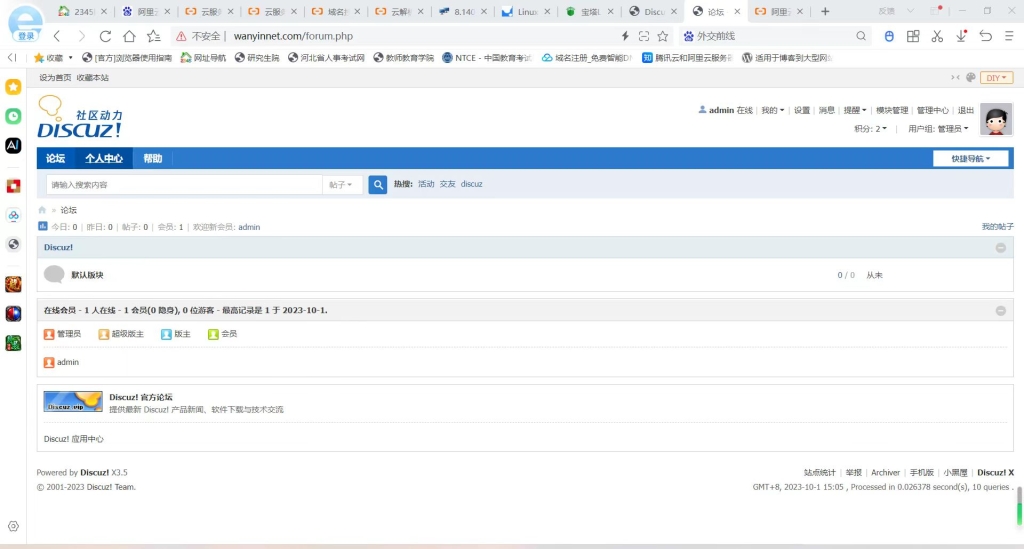Viewport: 1024px width, 549px height.
Task: Open the 设置 settings link
Action: (x=802, y=110)
